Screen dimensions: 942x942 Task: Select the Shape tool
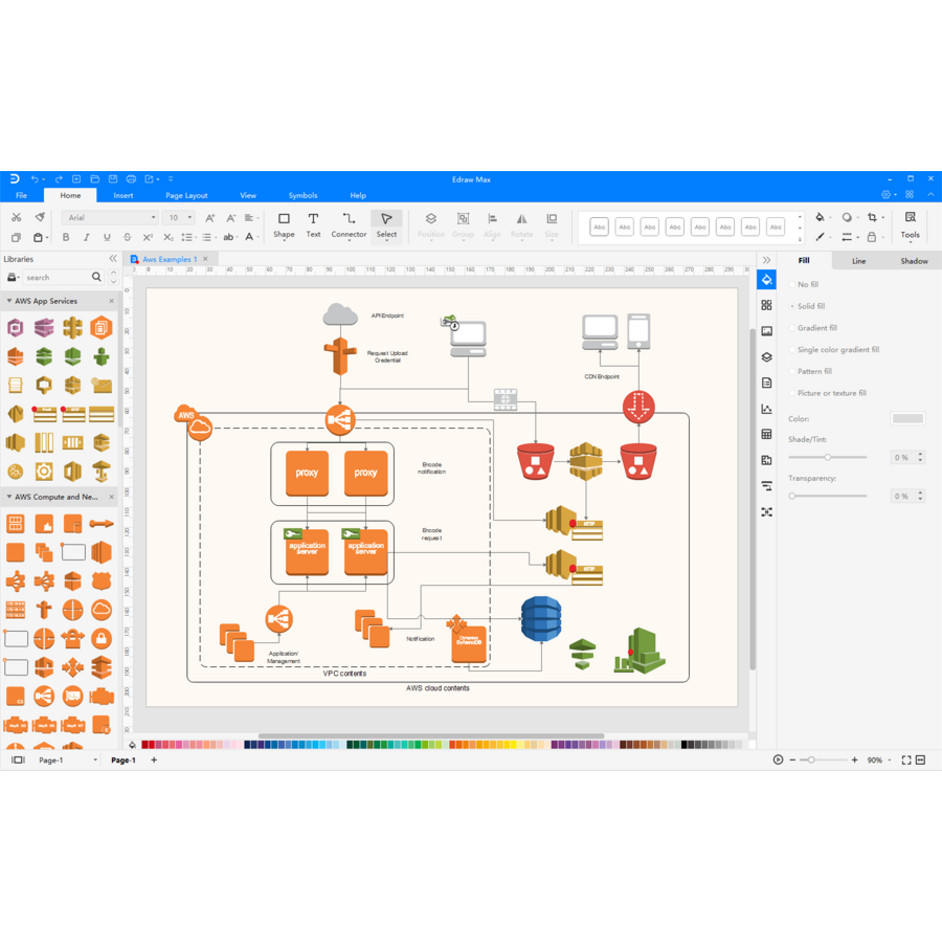(284, 225)
